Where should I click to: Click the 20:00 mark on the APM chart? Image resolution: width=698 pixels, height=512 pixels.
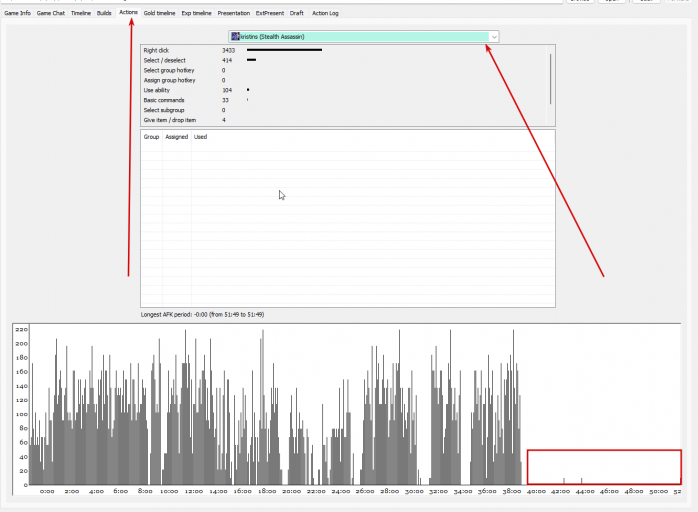(x=291, y=491)
